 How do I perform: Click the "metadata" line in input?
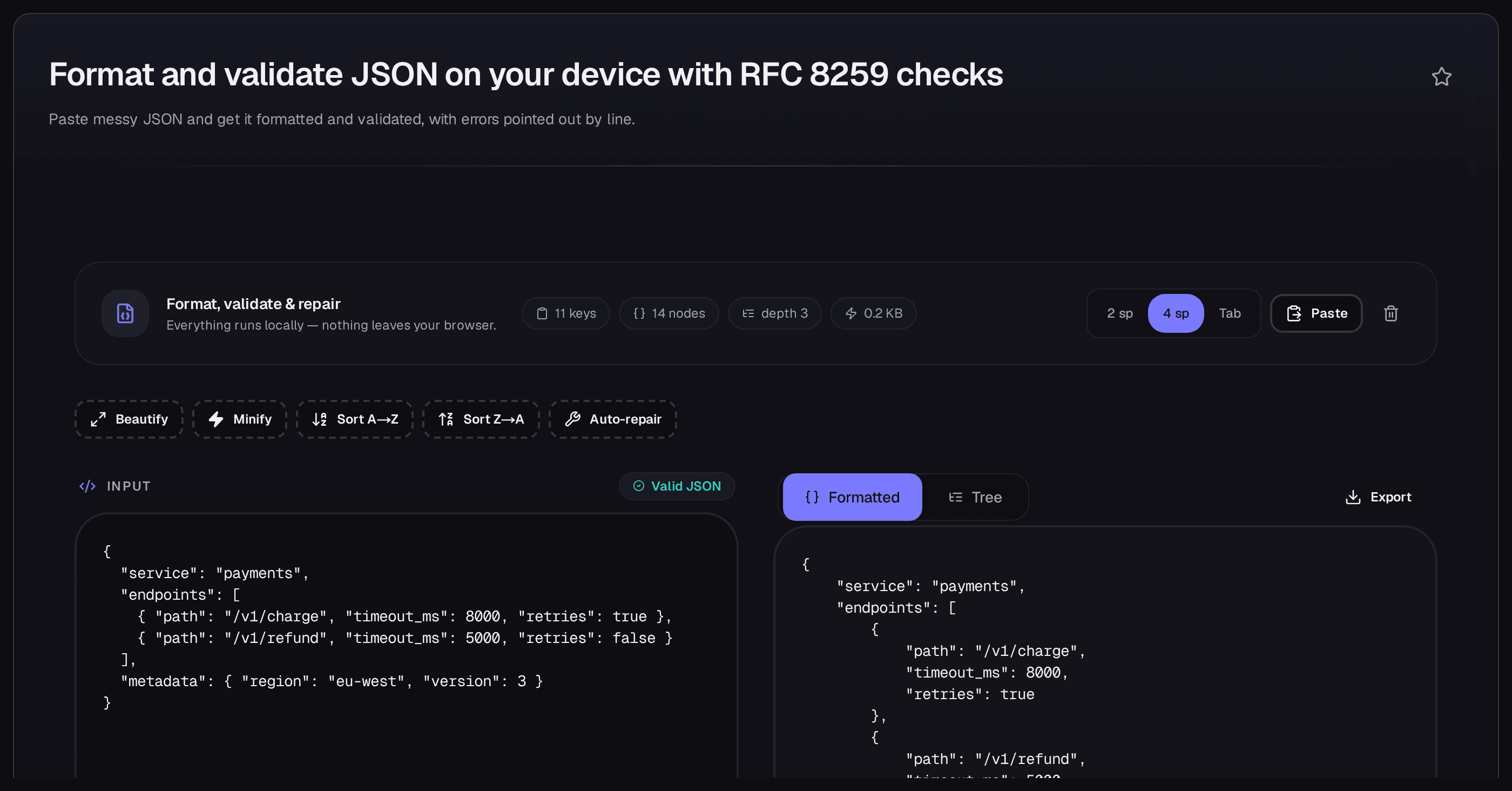[332, 681]
